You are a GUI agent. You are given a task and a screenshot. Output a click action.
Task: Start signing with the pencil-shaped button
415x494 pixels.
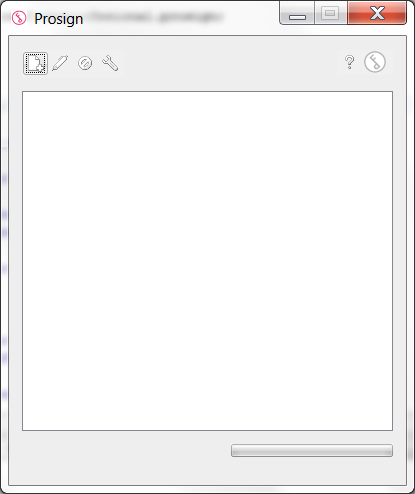click(x=60, y=63)
